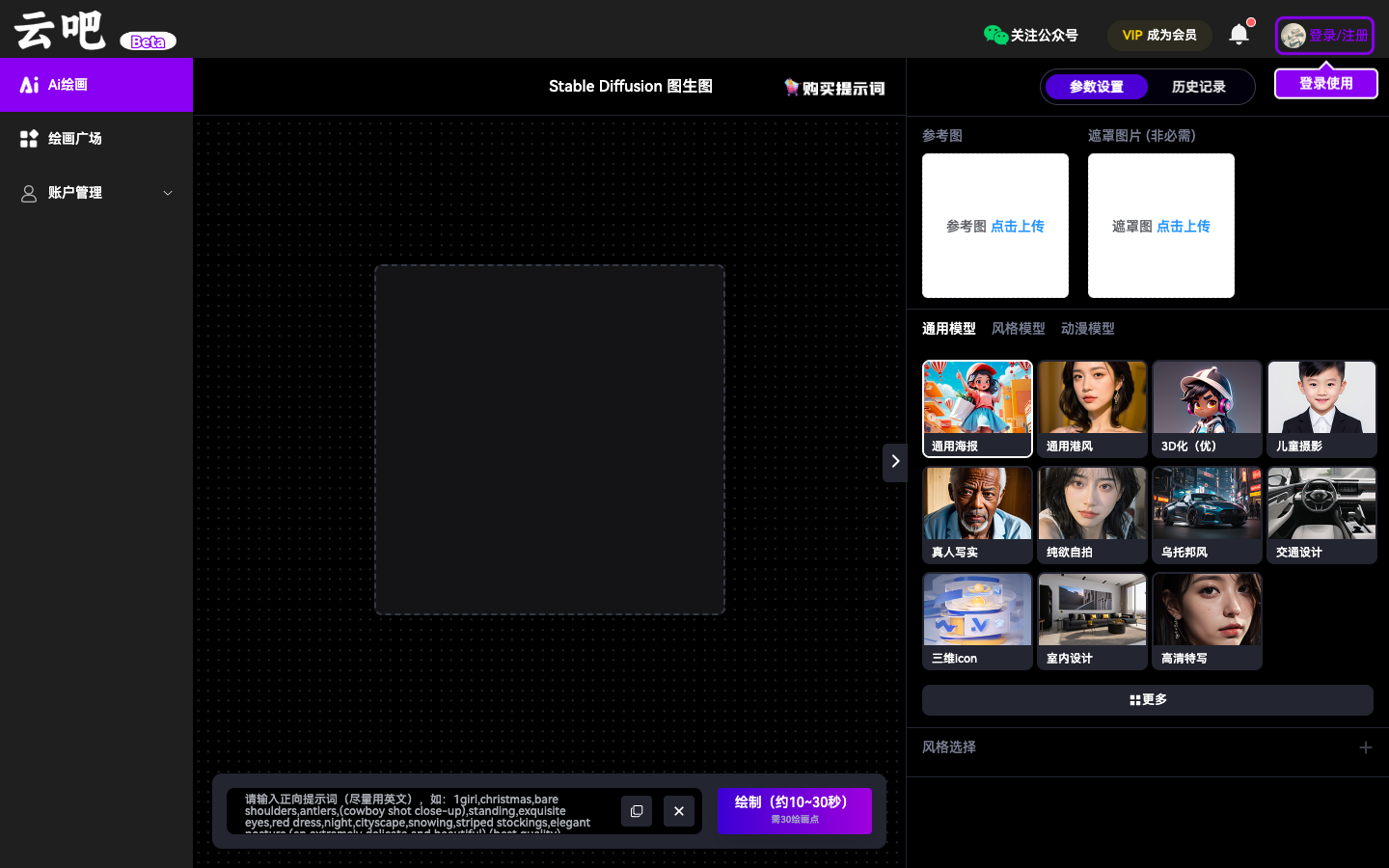Click the 绘制 generate button
The width and height of the screenshot is (1389, 868).
794,810
